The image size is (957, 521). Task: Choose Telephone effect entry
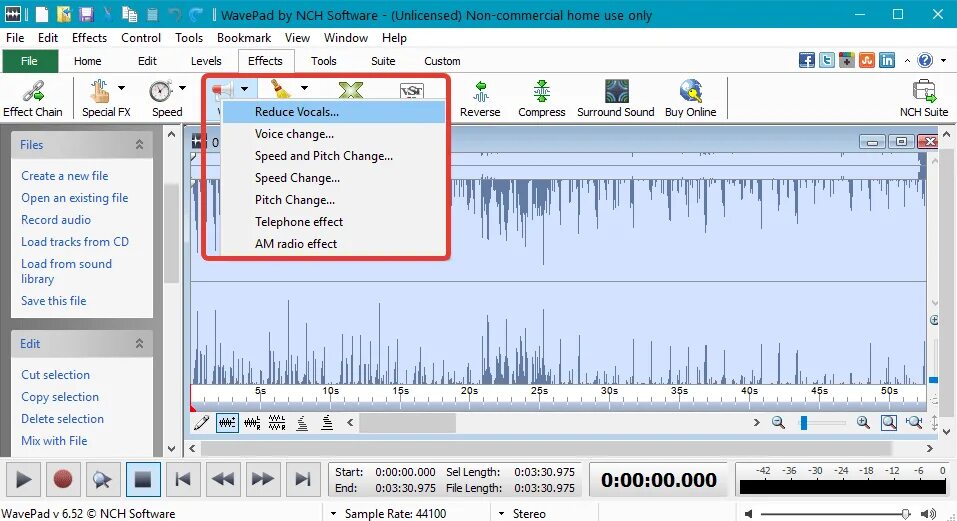334,221
